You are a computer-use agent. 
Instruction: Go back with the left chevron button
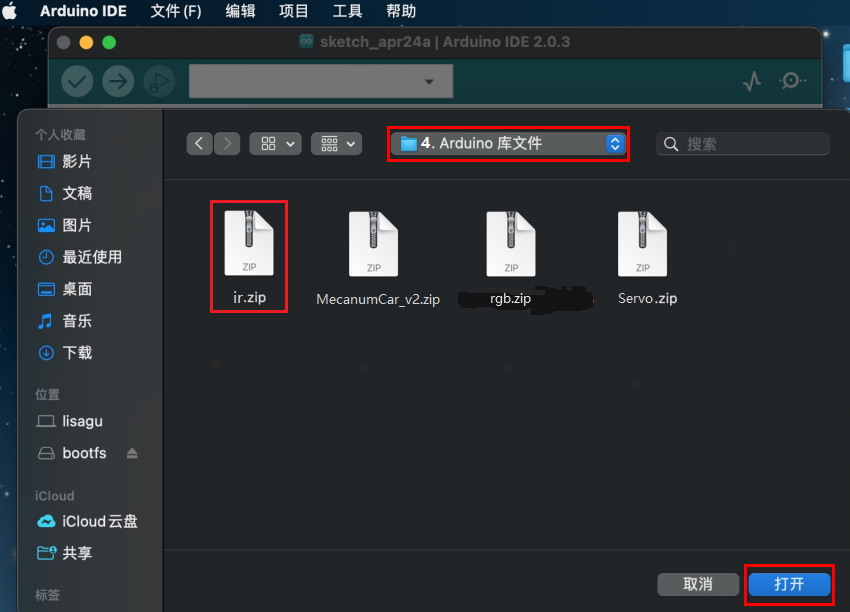pyautogui.click(x=199, y=144)
